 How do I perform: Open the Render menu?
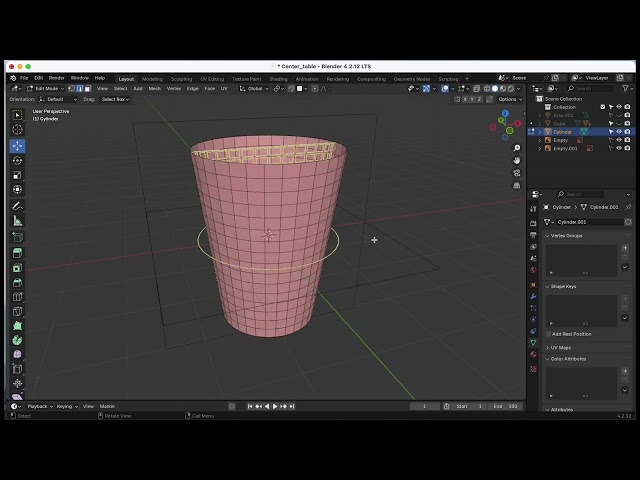57,78
